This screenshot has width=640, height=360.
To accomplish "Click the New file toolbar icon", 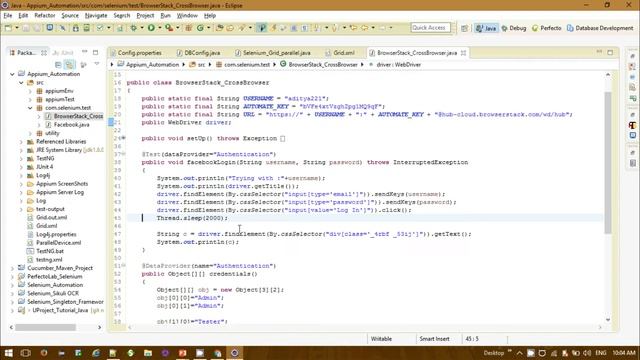I will coord(8,28).
